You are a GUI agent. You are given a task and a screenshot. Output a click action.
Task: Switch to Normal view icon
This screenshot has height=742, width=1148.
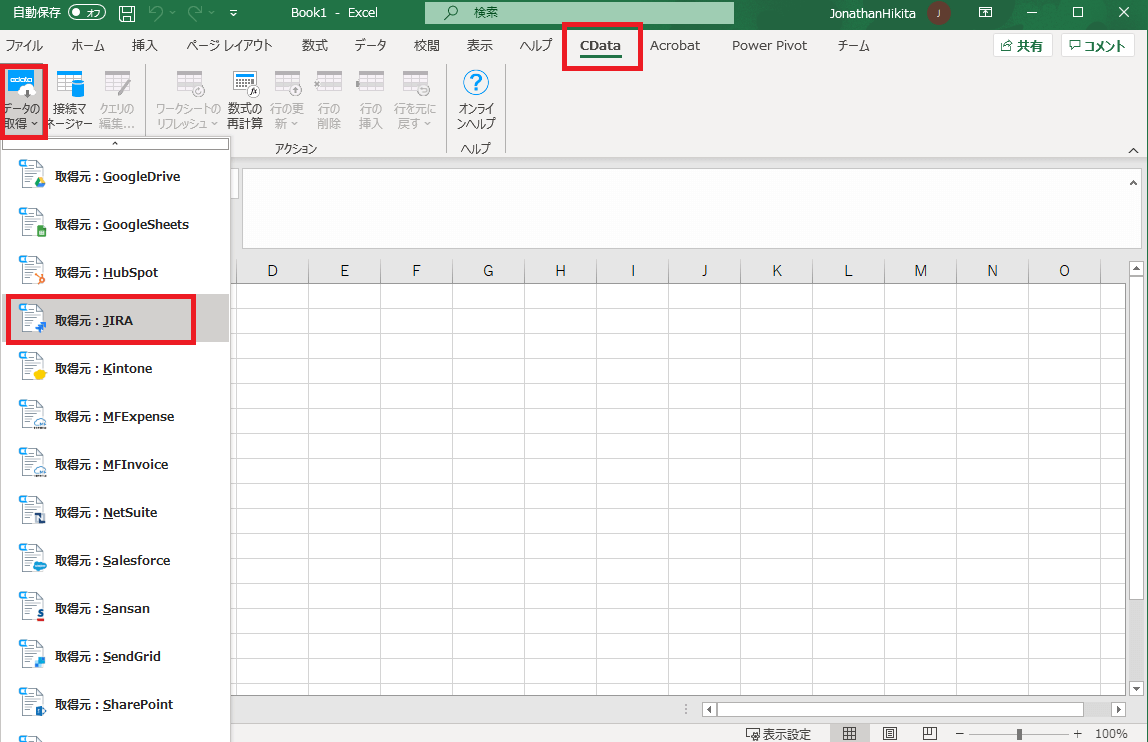(x=849, y=733)
